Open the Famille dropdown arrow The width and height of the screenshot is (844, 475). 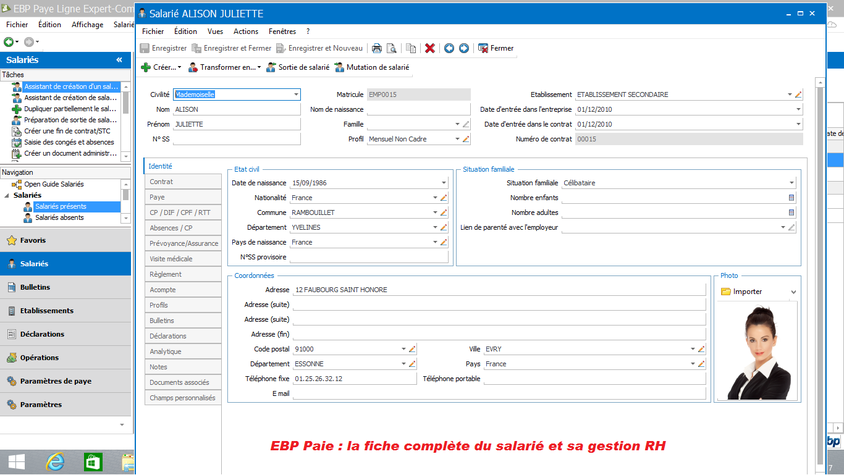coord(458,124)
